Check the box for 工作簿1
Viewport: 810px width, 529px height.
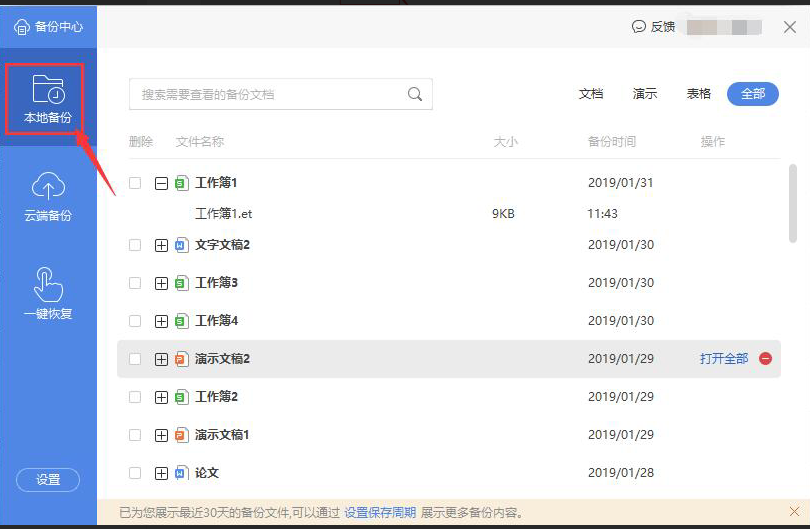135,183
